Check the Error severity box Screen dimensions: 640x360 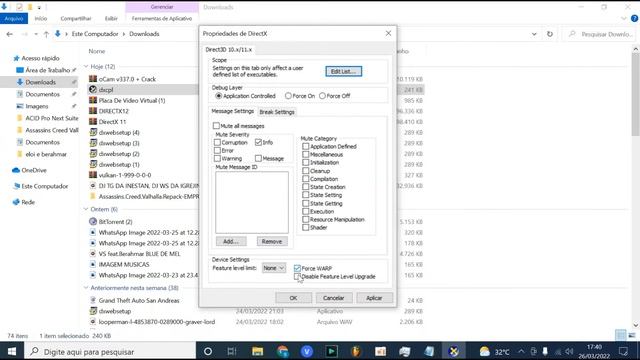217,150
